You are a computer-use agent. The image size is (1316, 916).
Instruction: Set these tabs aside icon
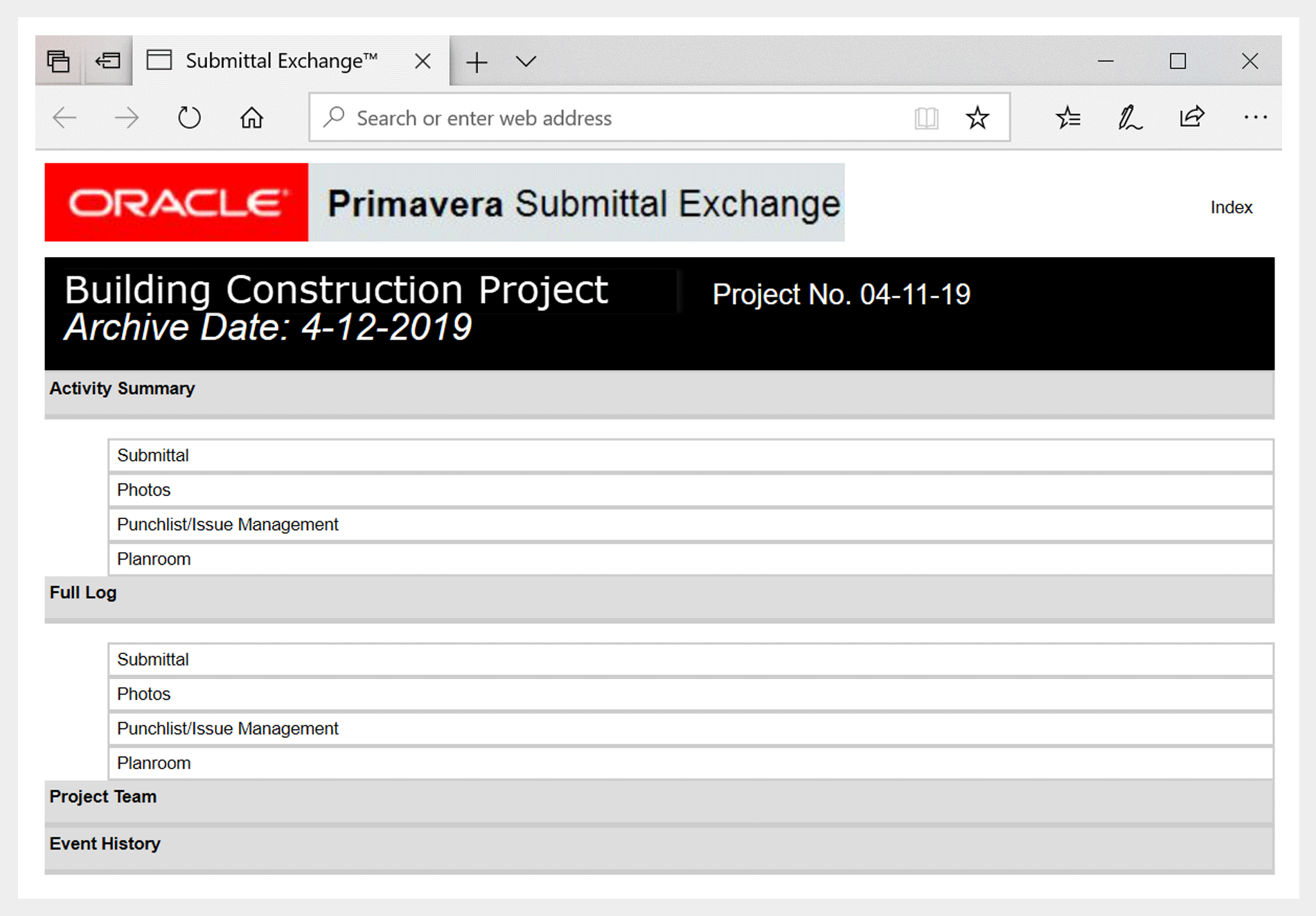click(x=108, y=61)
